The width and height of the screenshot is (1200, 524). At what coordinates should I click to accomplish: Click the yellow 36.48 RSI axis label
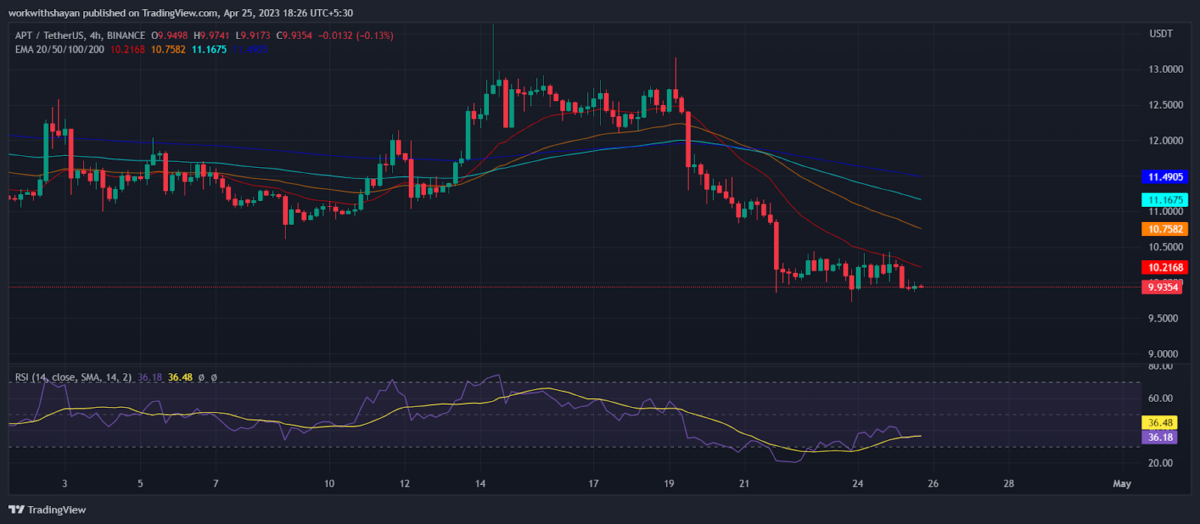[1160, 423]
